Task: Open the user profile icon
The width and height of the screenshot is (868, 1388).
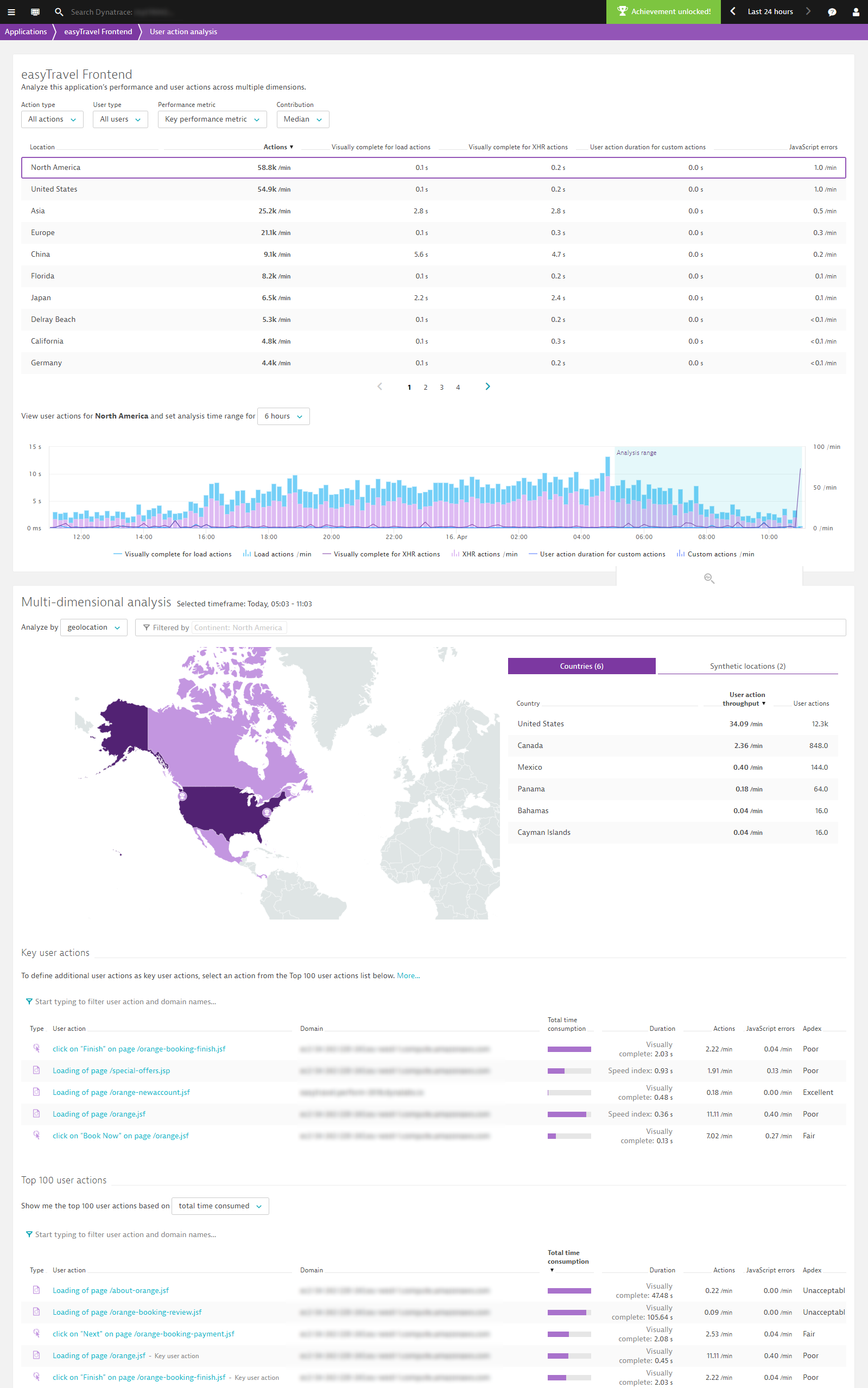Action: [x=856, y=12]
